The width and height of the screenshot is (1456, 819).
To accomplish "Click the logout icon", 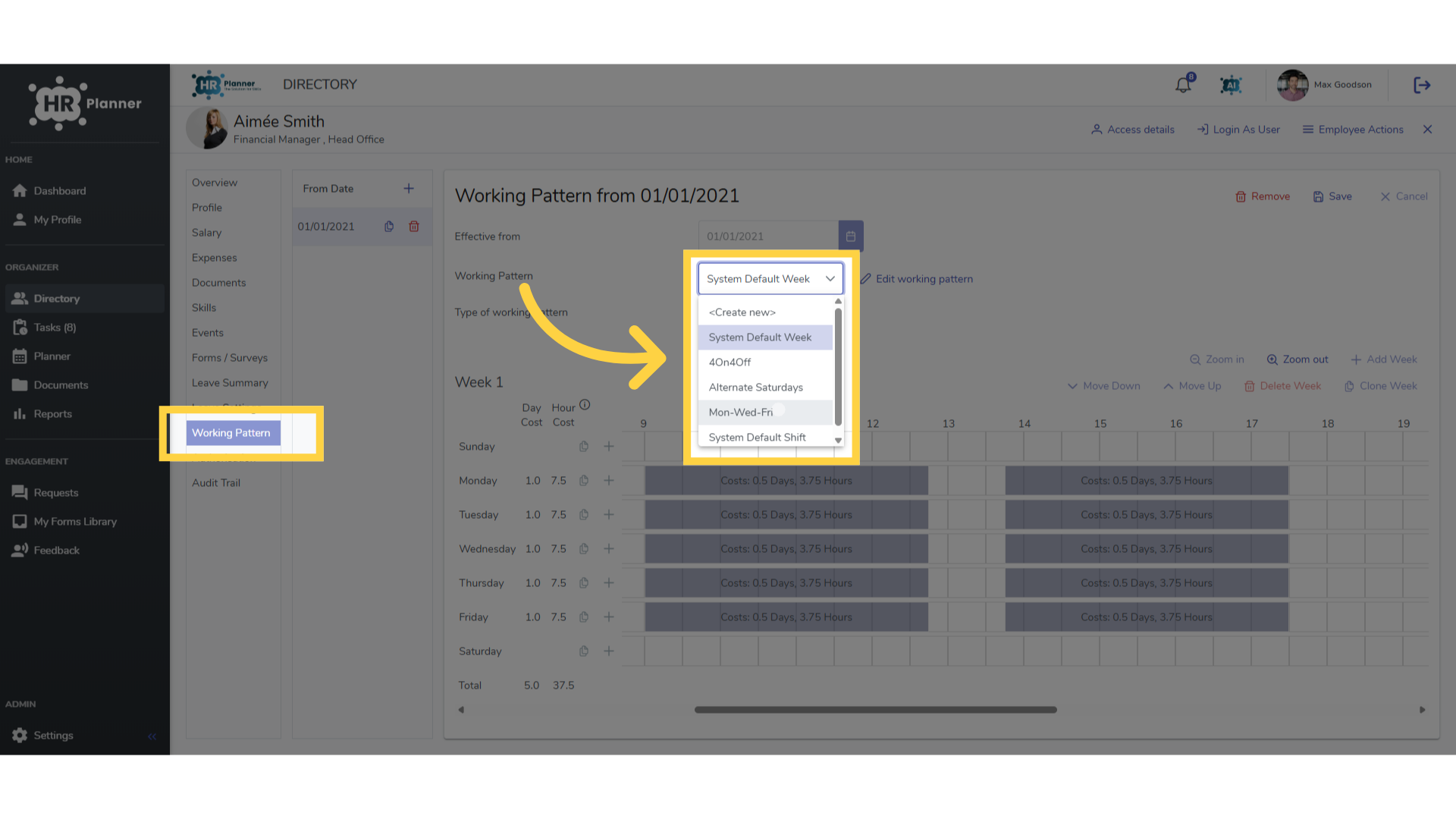I will point(1422,85).
